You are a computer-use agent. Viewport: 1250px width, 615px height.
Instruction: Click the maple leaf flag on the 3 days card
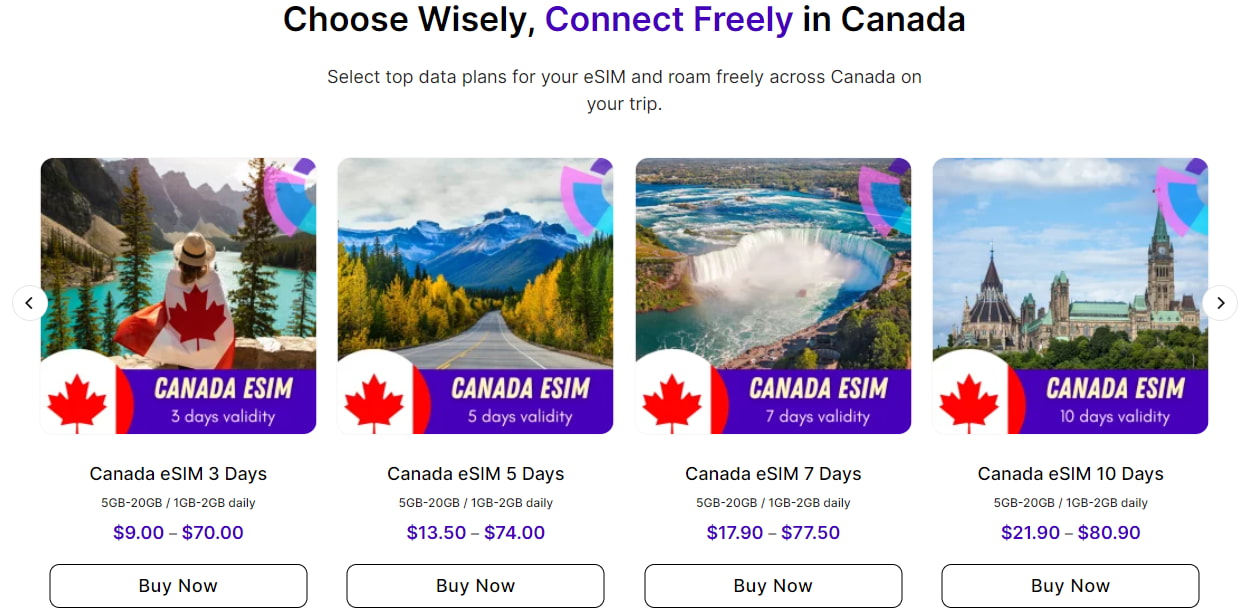(x=78, y=402)
